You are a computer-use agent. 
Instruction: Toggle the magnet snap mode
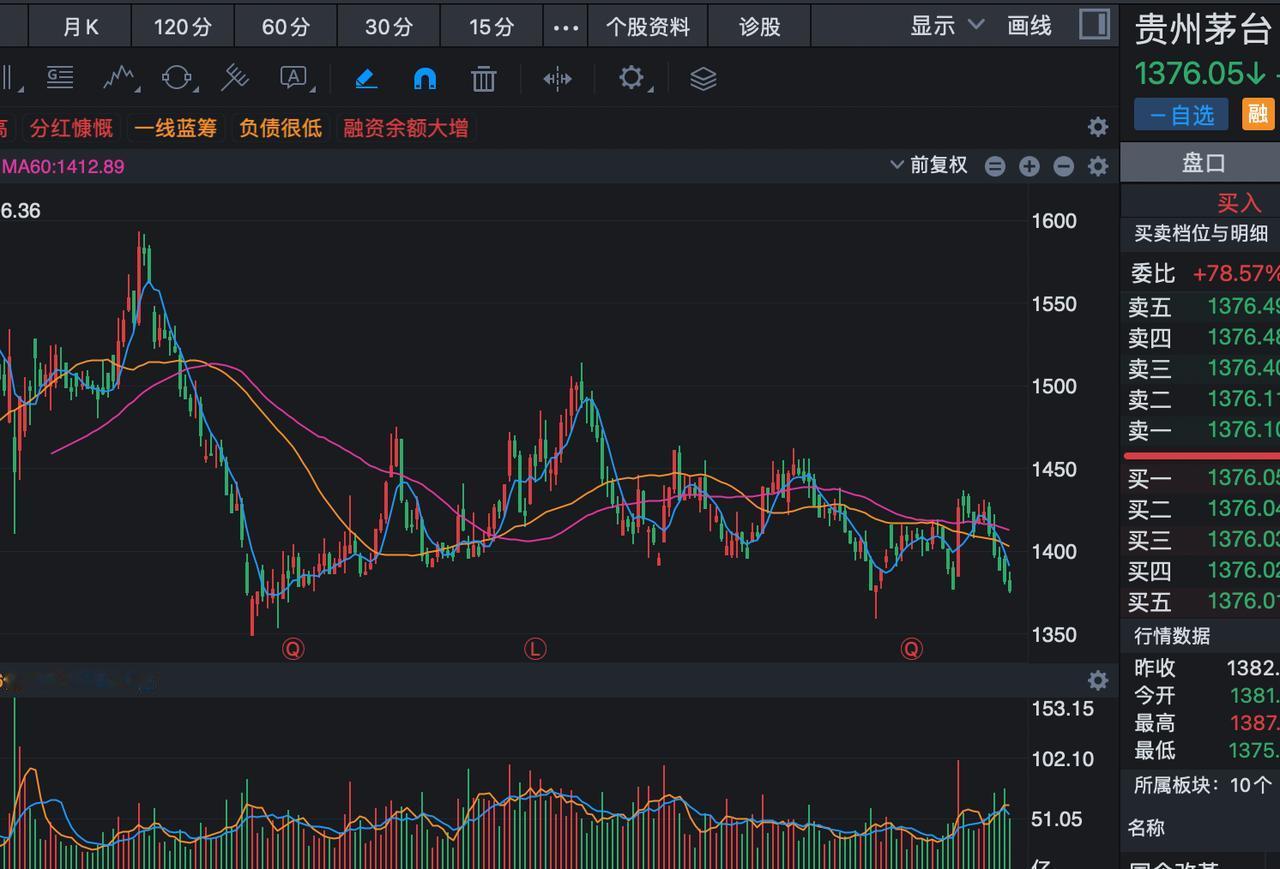pos(425,78)
